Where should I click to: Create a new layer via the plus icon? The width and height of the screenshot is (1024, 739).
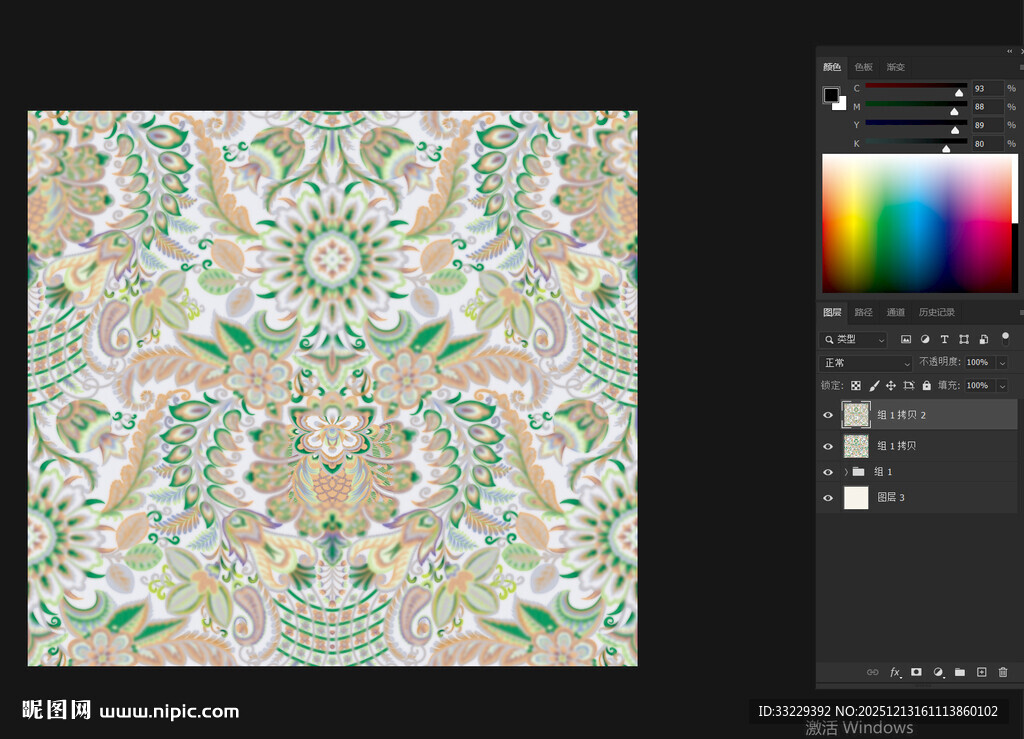pos(981,672)
